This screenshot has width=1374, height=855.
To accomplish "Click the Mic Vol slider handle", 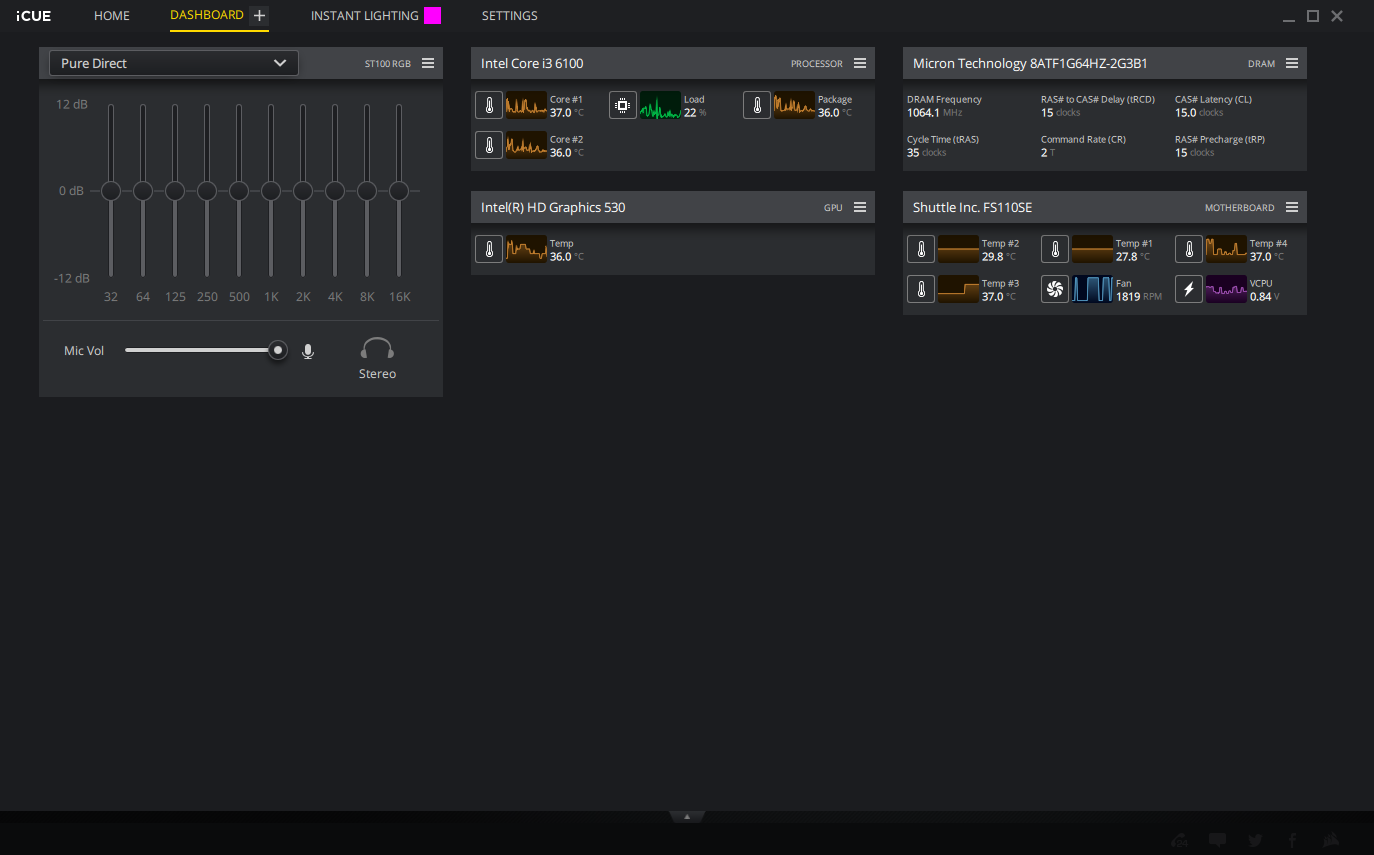I will [278, 350].
